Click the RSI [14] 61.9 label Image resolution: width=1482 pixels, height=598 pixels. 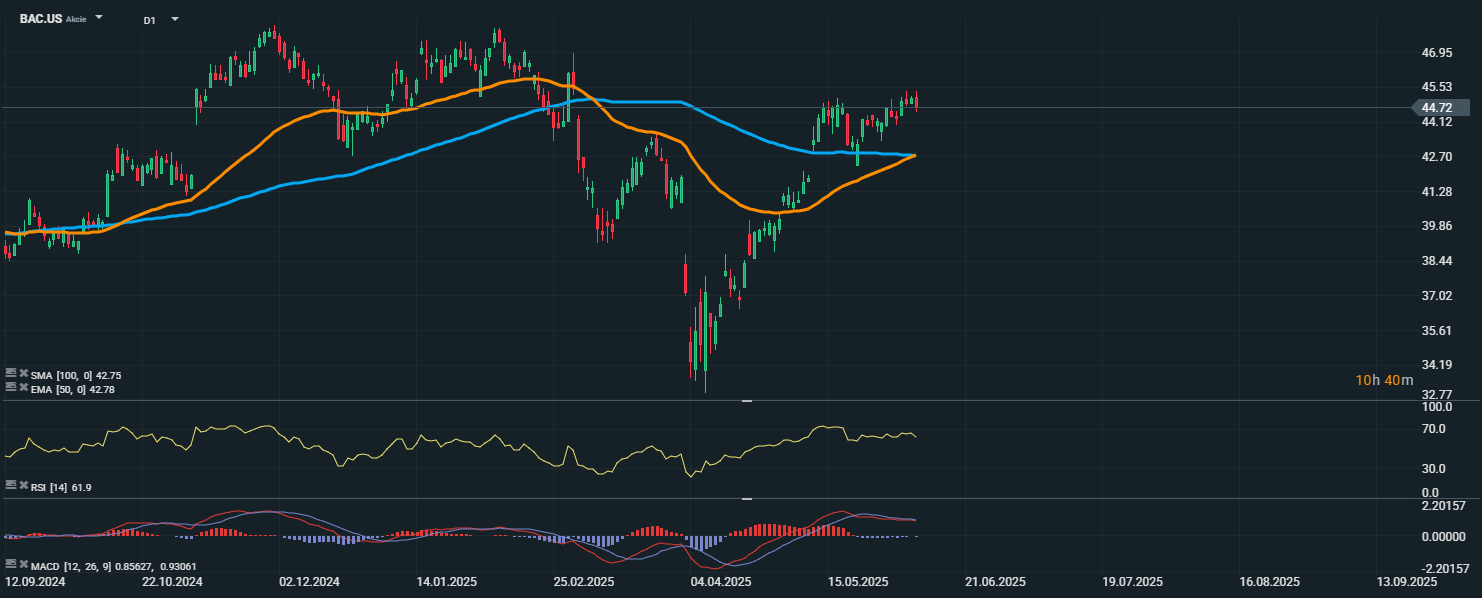(x=61, y=487)
